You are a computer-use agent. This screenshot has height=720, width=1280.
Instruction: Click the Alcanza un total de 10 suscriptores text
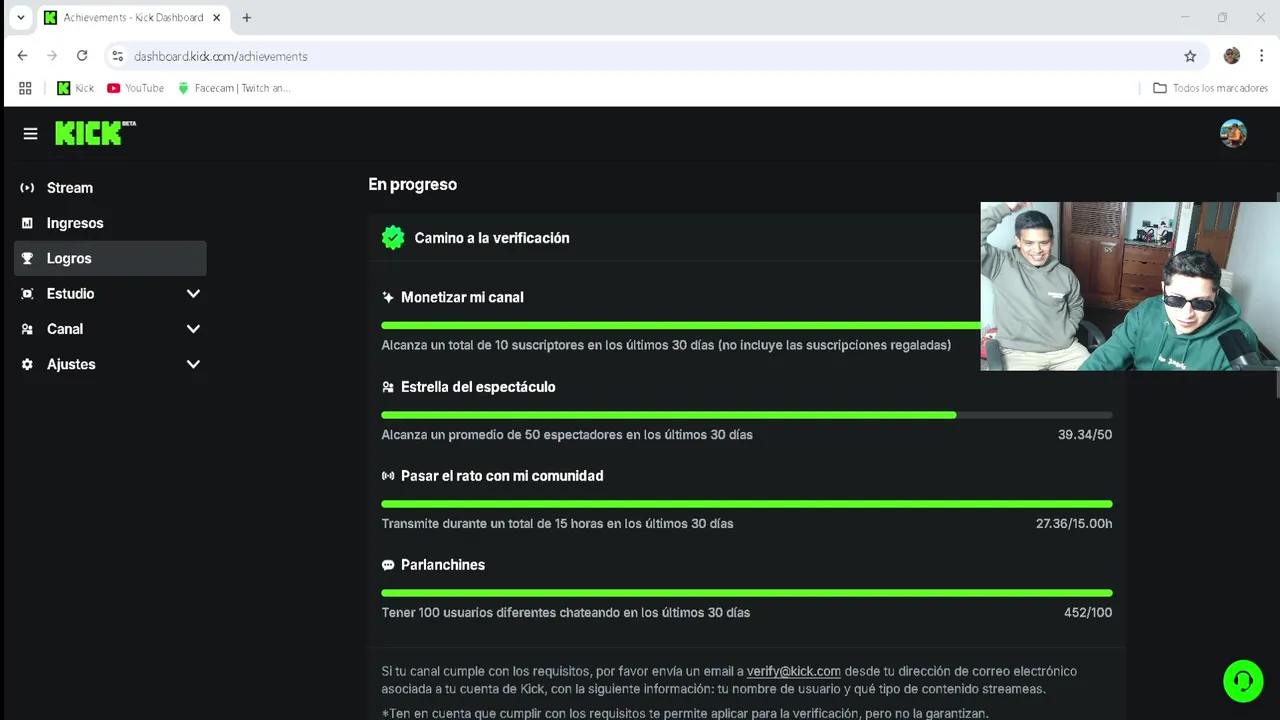click(x=666, y=345)
